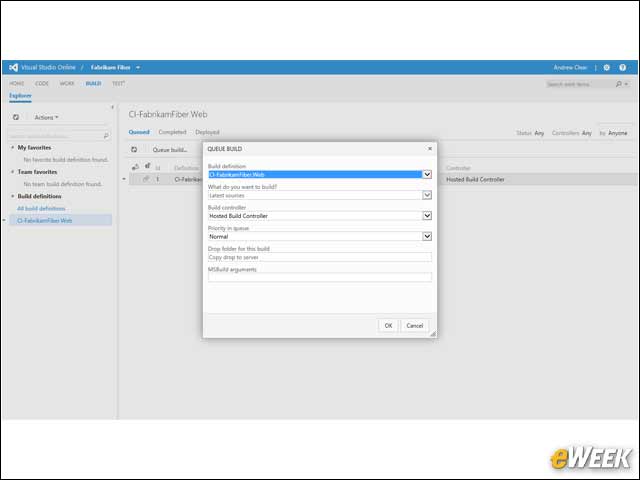Collapse the My favorites section
The width and height of the screenshot is (640, 480).
click(13, 147)
